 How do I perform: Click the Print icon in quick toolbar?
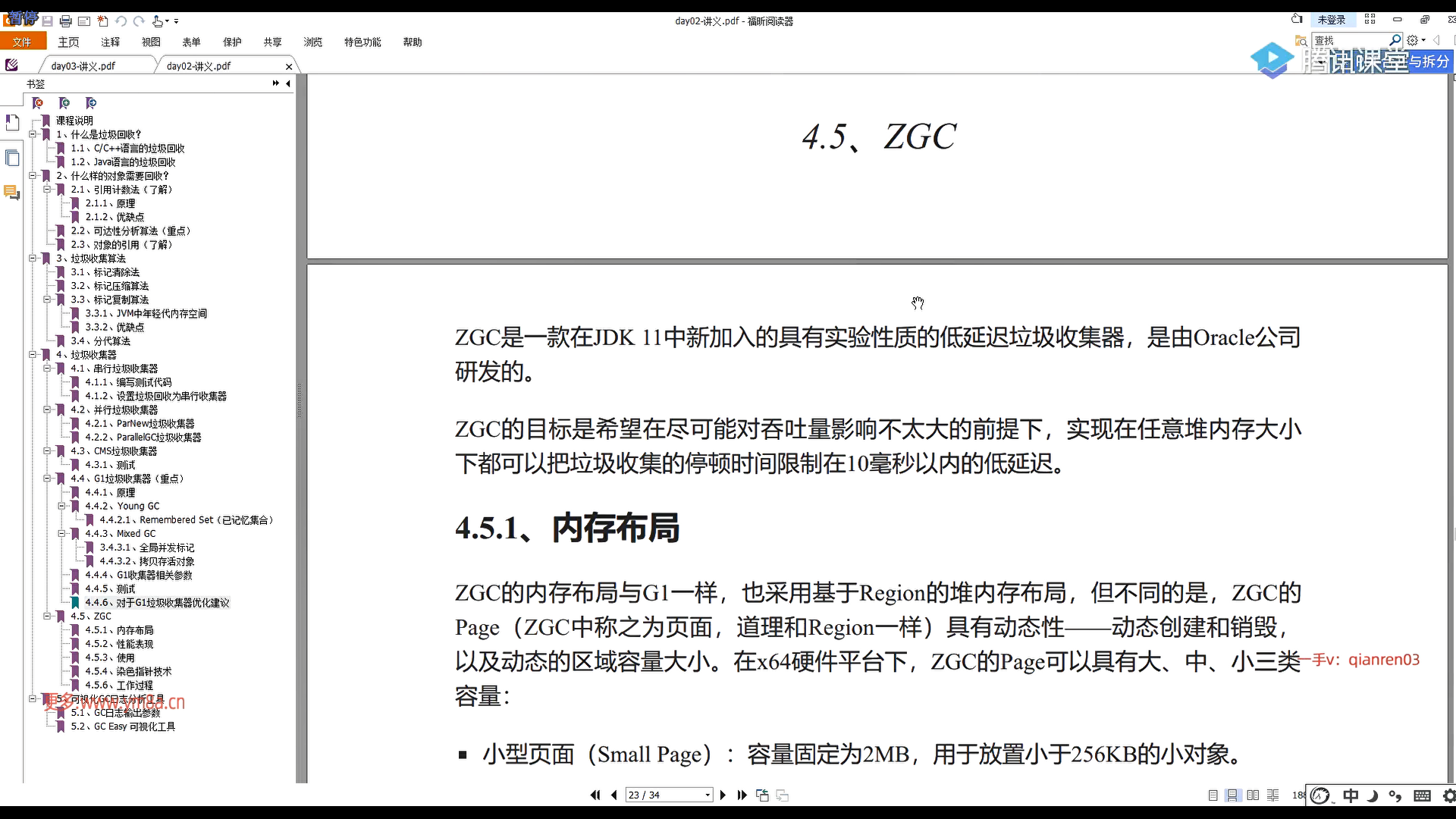point(65,21)
